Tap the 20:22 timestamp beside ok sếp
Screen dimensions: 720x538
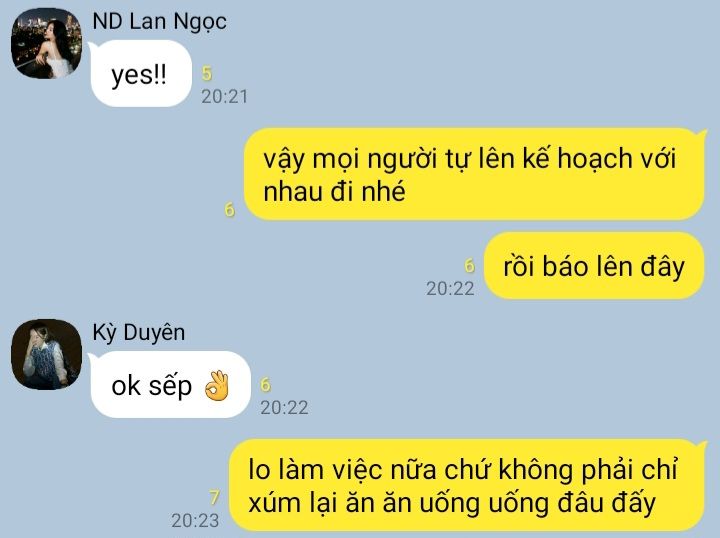click(284, 407)
